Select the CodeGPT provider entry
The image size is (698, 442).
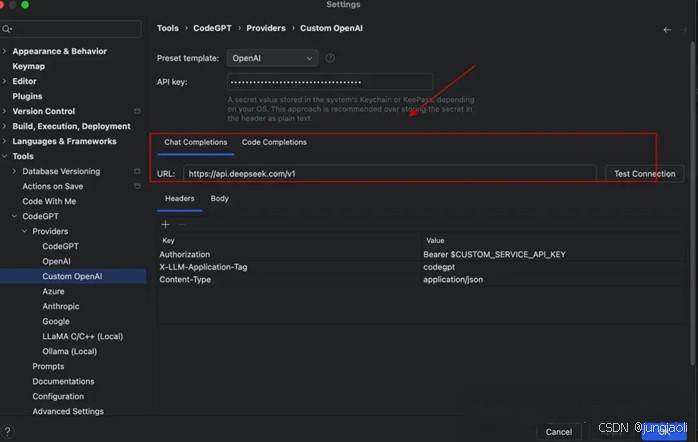pos(61,246)
